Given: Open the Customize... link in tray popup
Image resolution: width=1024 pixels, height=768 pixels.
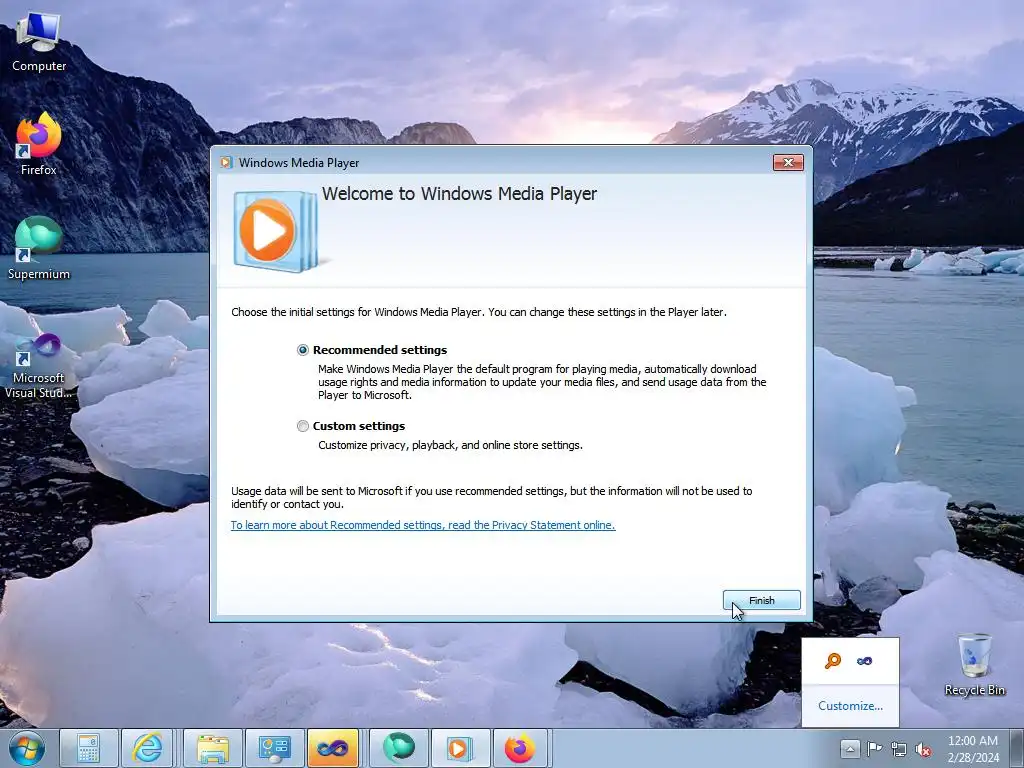Looking at the screenshot, I should 850,706.
